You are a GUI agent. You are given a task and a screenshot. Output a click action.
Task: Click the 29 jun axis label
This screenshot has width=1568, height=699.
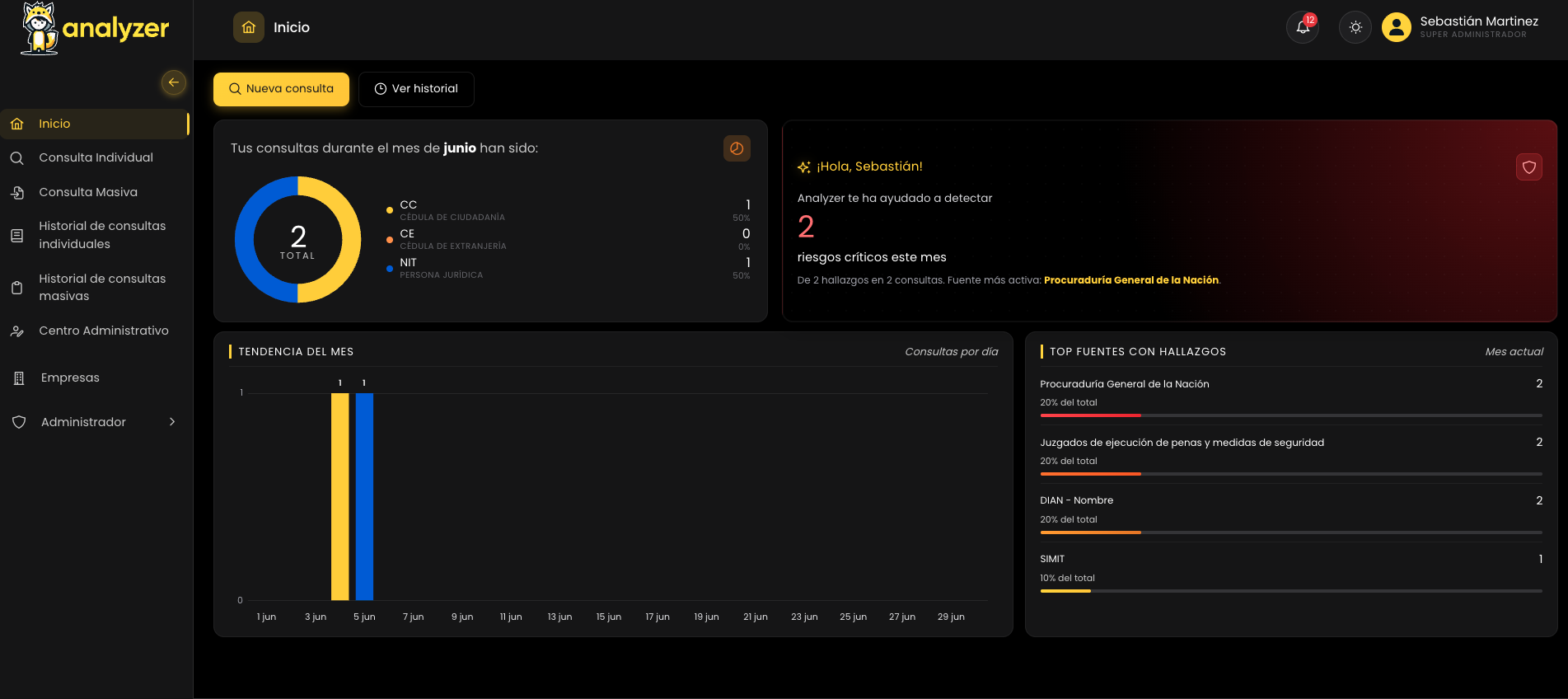click(951, 617)
